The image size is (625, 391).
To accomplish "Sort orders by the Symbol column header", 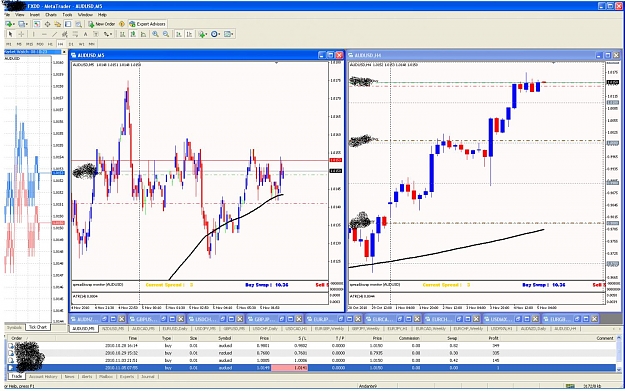I will point(224,338).
